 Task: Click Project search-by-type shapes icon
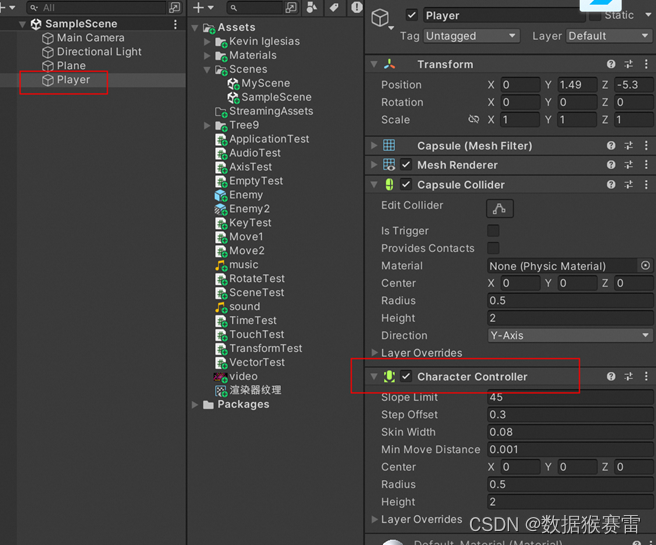click(312, 7)
